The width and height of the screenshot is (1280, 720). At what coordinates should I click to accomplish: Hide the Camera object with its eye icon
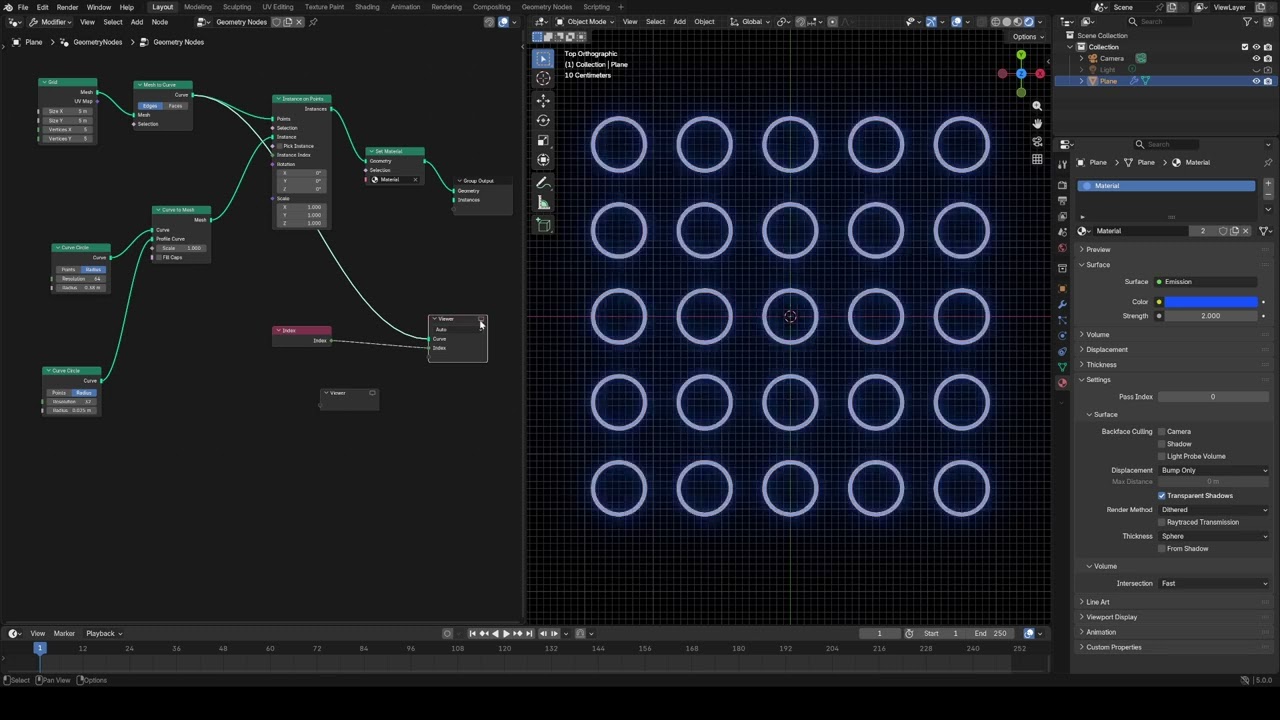click(1256, 58)
